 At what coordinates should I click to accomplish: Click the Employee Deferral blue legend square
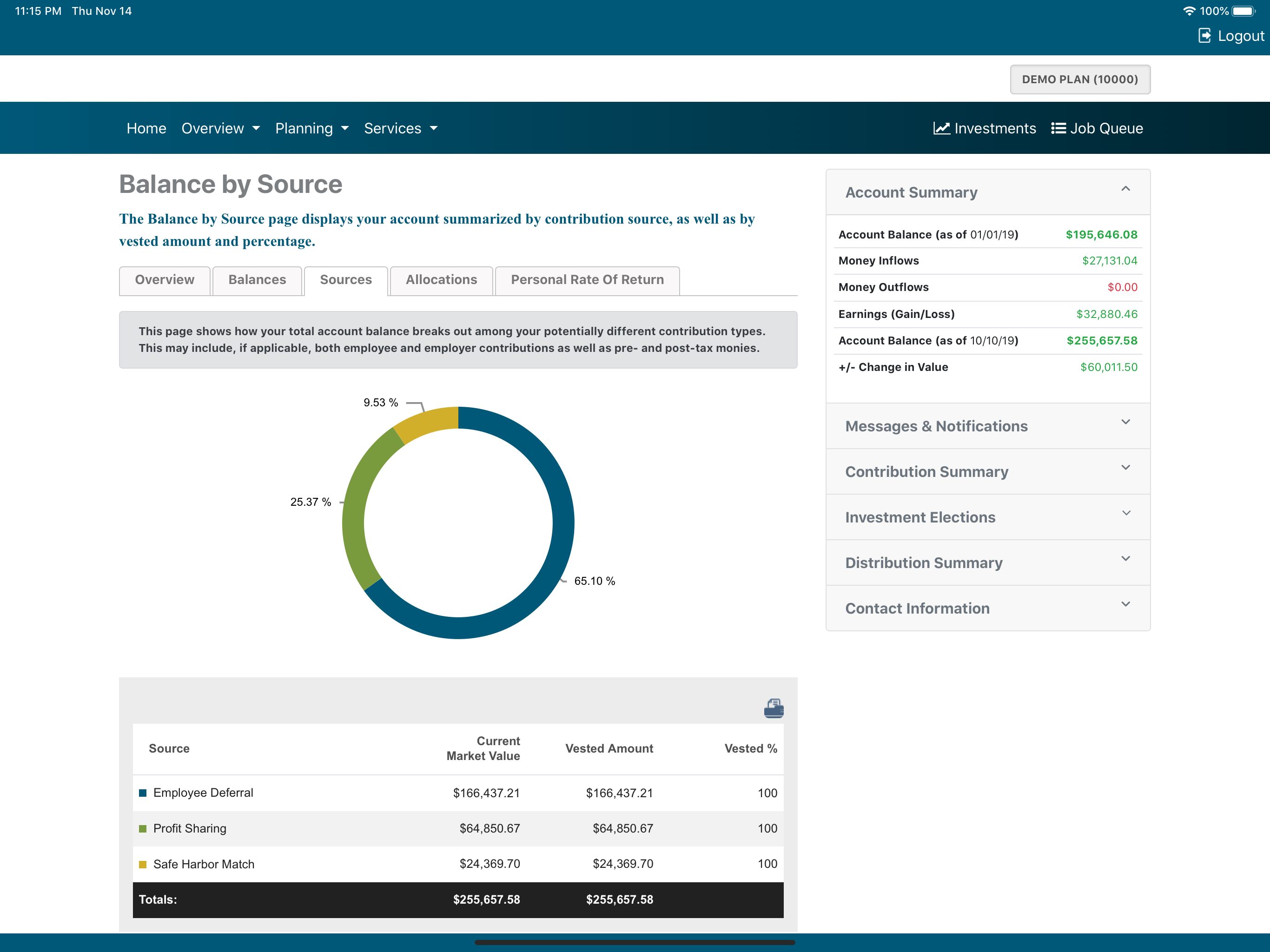(142, 793)
